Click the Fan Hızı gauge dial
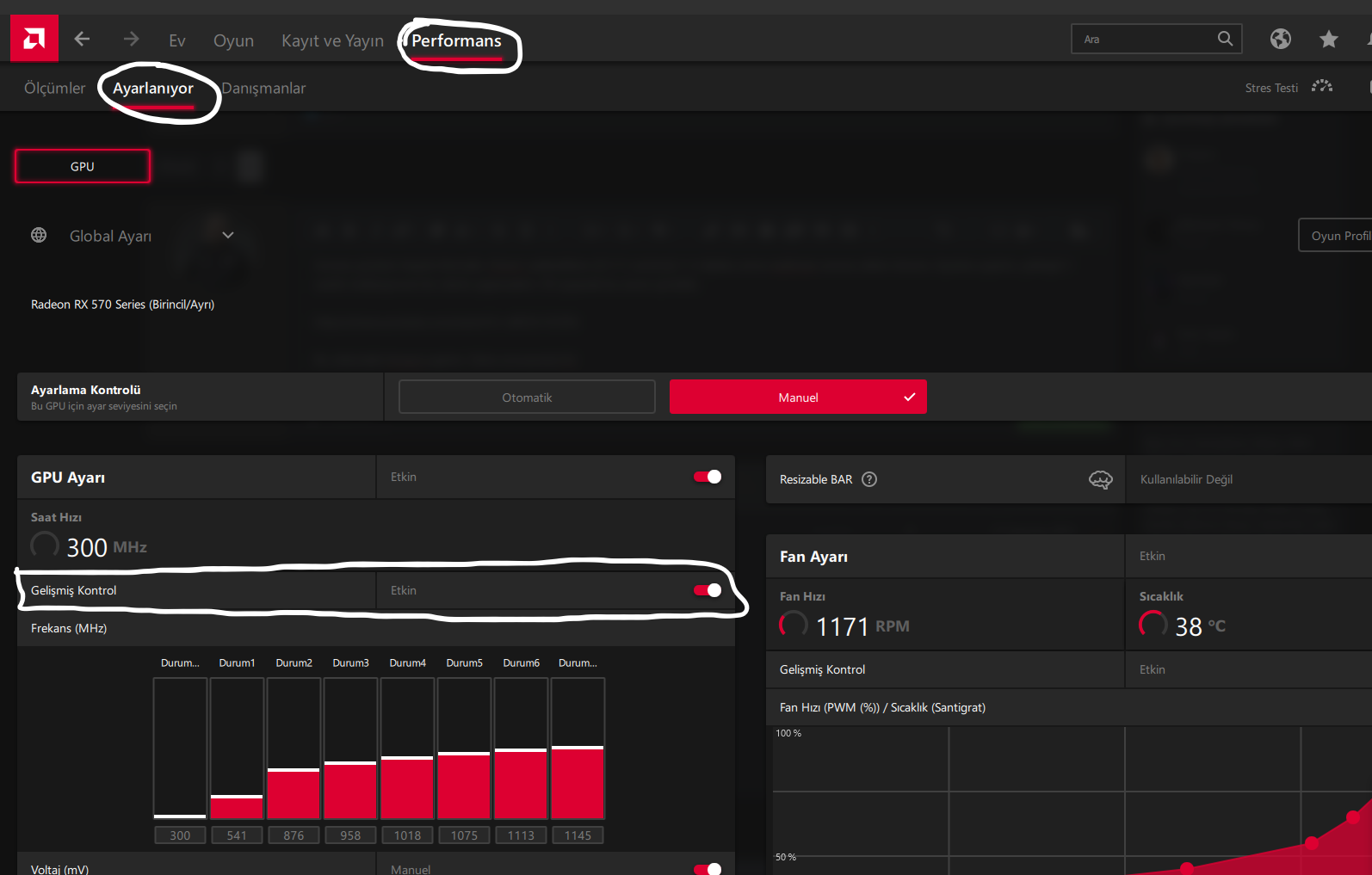The height and width of the screenshot is (875, 1372). [794, 625]
